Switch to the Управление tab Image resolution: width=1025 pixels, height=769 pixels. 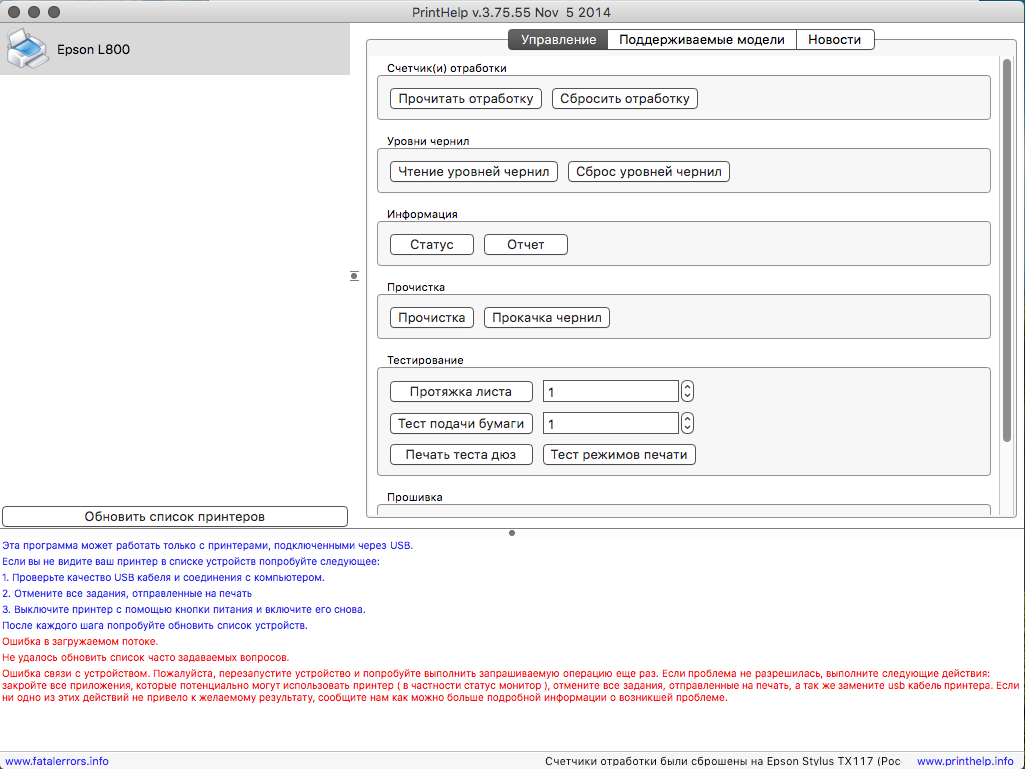click(558, 40)
